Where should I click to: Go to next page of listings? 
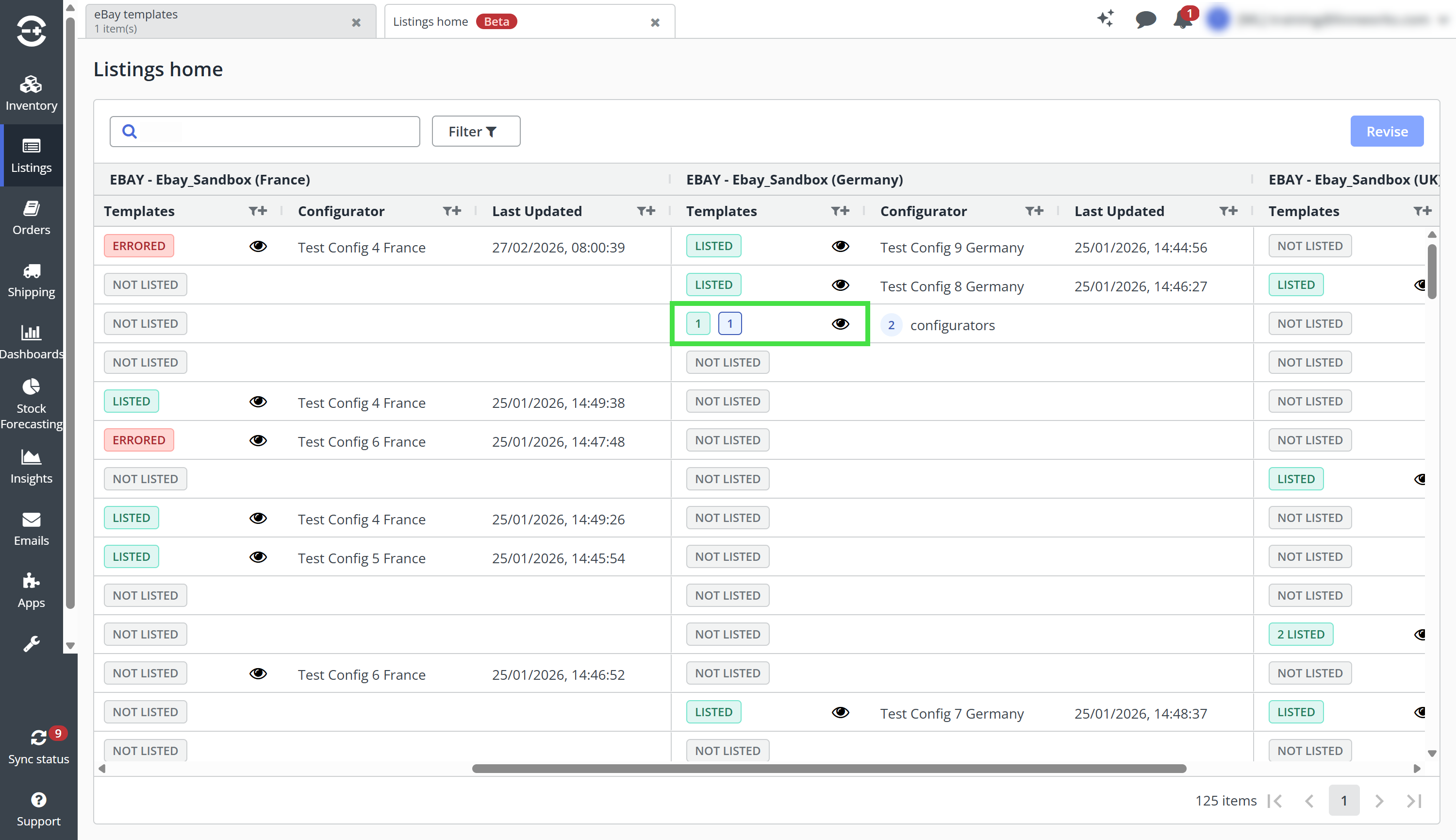point(1379,800)
